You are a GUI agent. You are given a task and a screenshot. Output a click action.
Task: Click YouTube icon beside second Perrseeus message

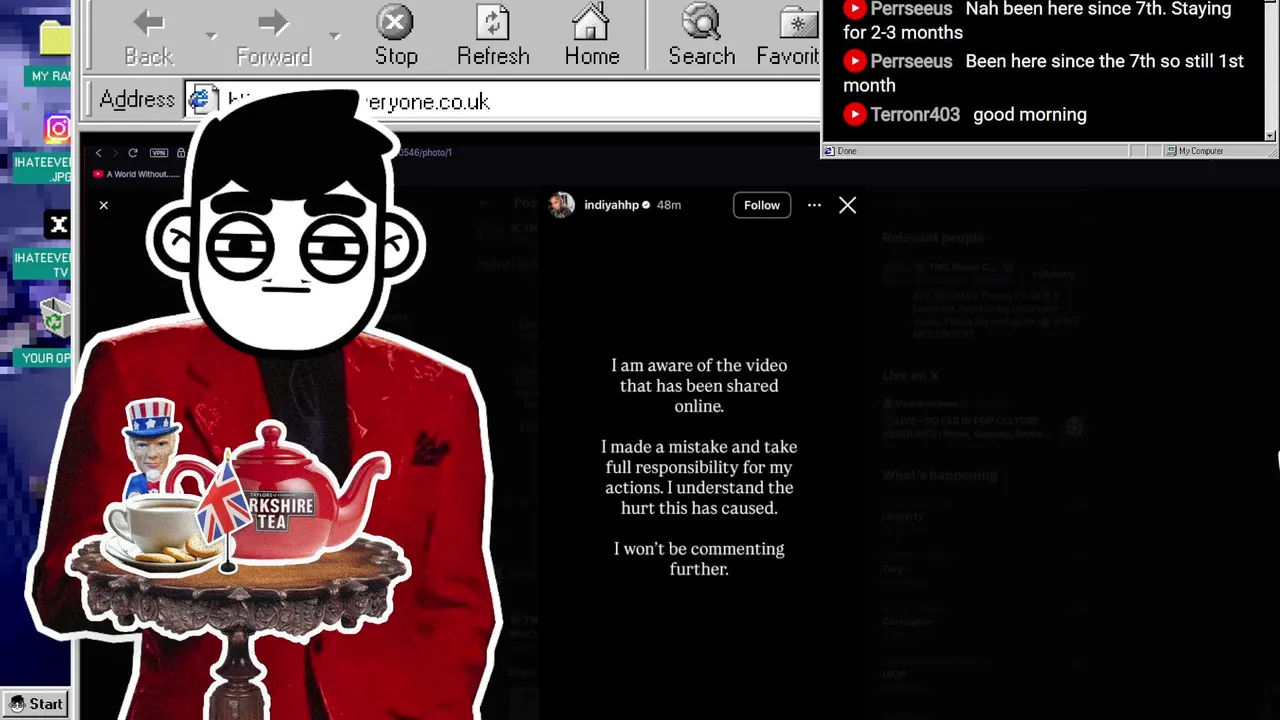click(854, 61)
